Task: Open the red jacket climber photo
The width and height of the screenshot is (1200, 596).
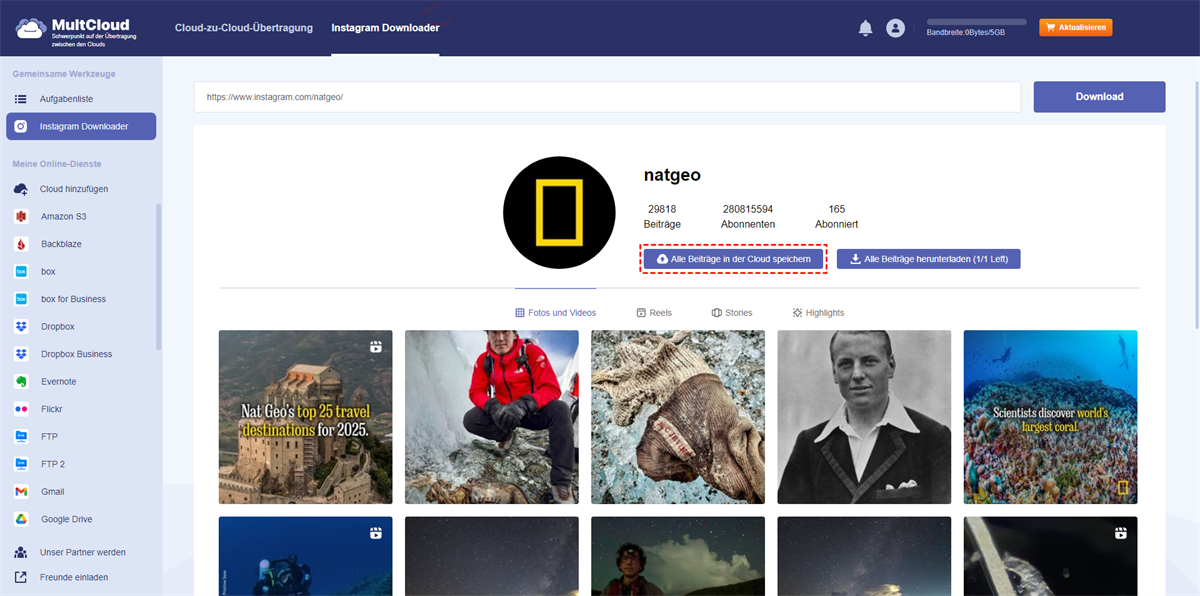Action: 491,417
